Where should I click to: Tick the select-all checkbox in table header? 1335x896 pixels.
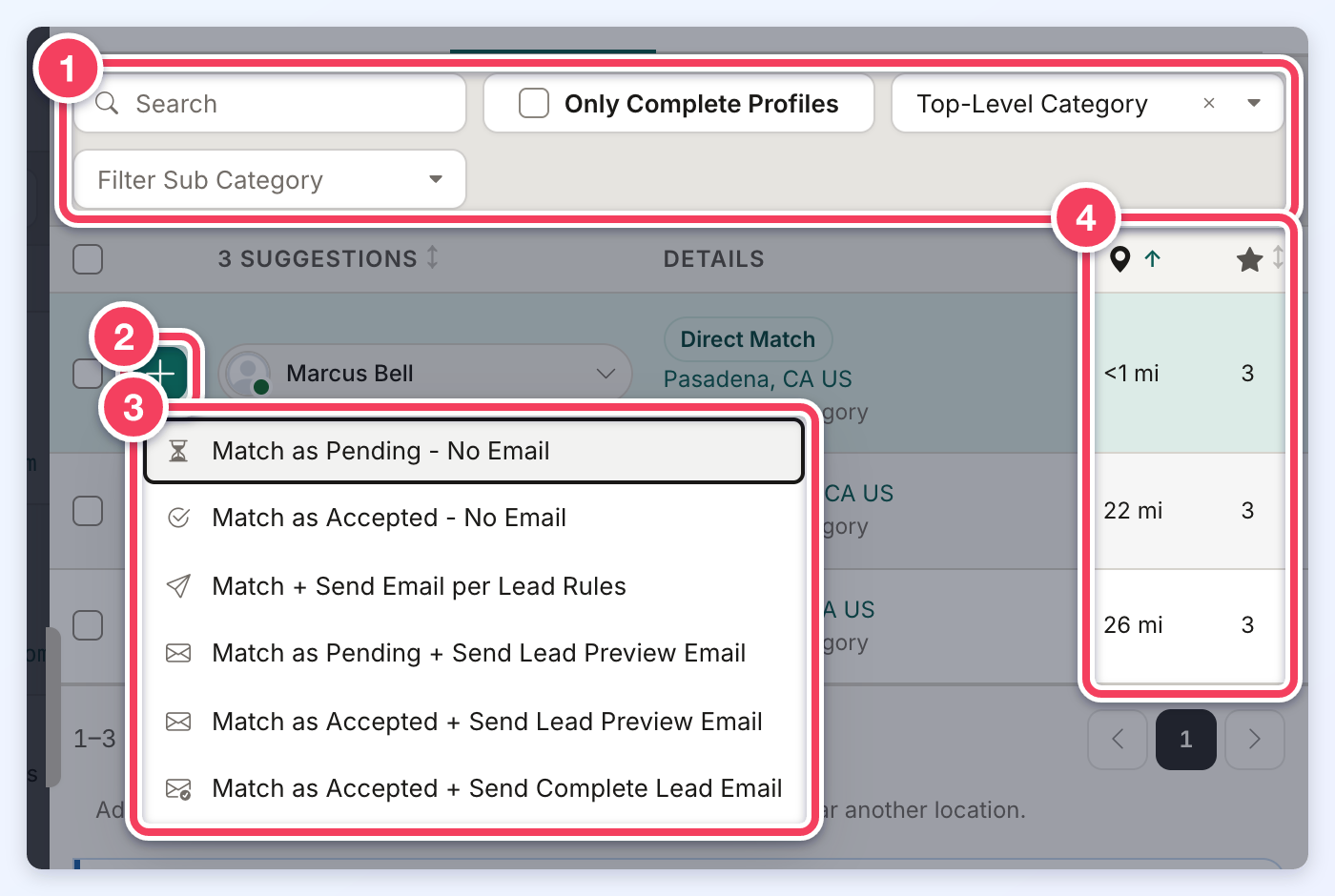[88, 258]
